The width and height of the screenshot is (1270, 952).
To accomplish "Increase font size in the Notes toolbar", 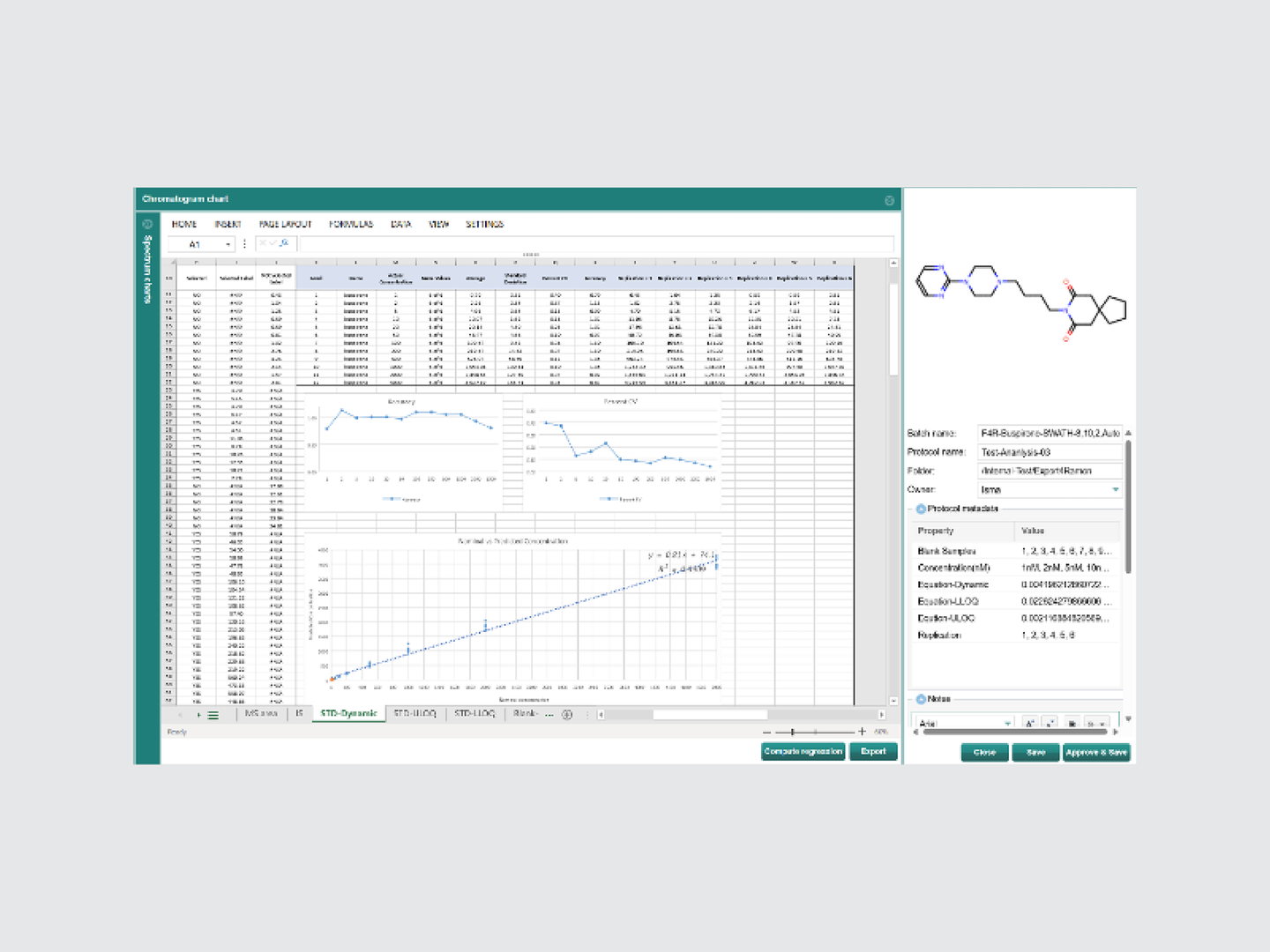I will pyautogui.click(x=1028, y=722).
